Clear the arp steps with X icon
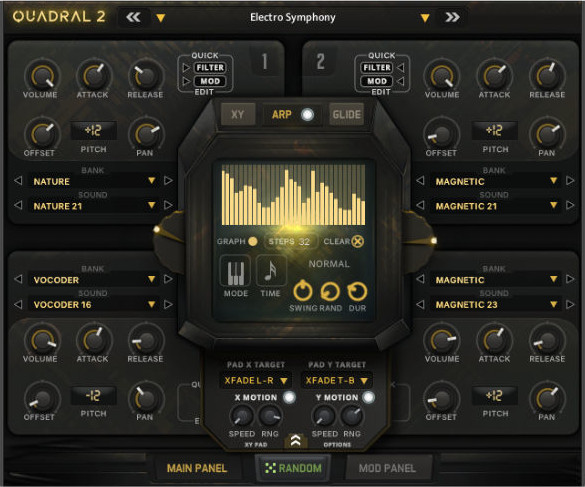The height and width of the screenshot is (487, 585). (357, 241)
